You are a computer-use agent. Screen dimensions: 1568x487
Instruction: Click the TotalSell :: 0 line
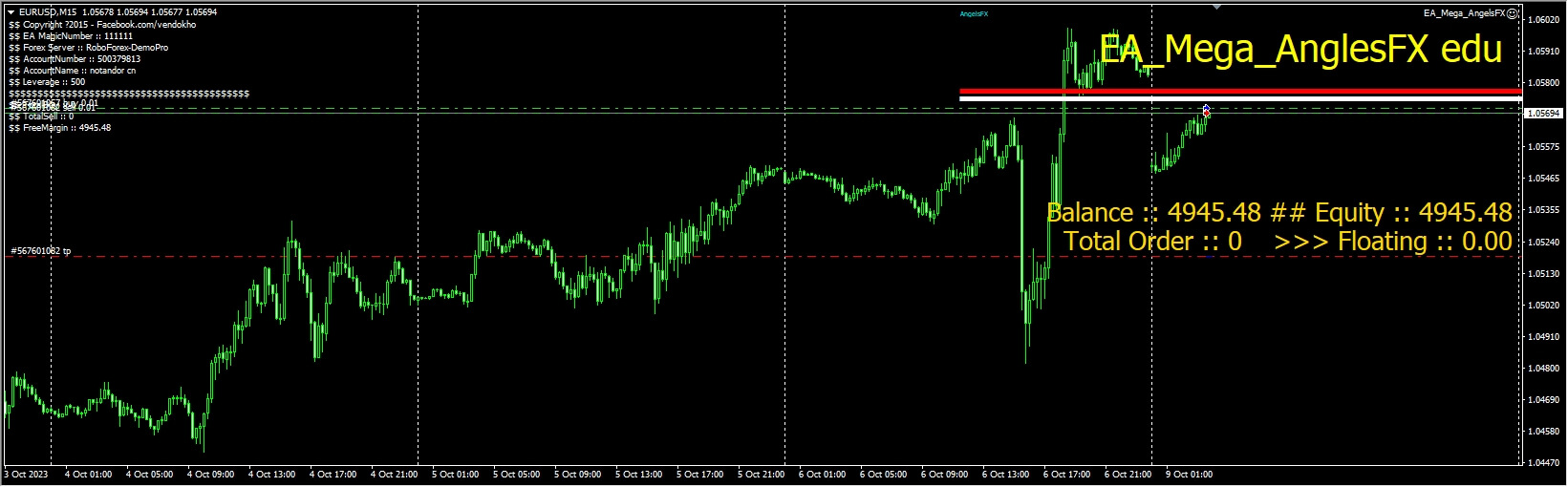[x=41, y=116]
